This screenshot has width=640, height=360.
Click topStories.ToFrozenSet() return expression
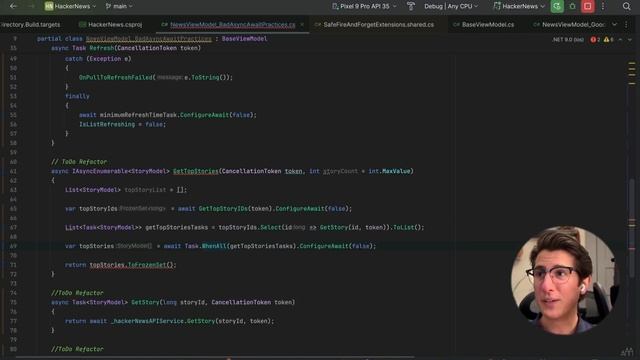(x=132, y=265)
